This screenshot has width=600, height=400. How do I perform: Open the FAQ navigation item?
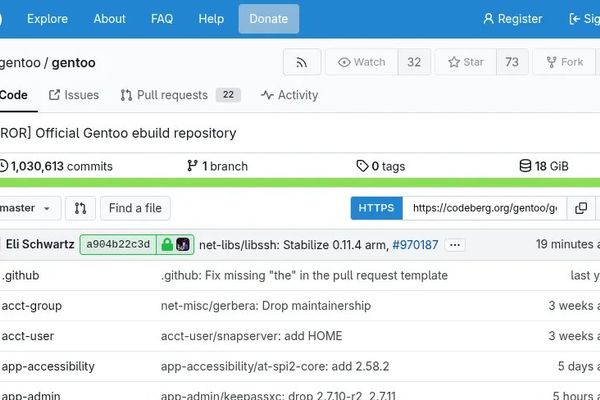pyautogui.click(x=162, y=19)
